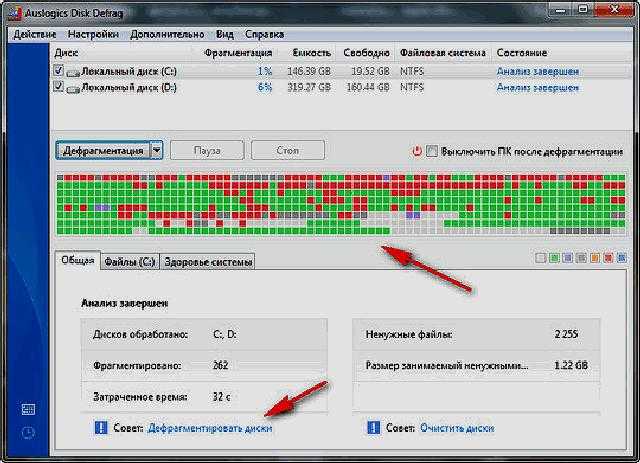
Task: Click the junk files size 1.22 GB
Action: (x=571, y=365)
